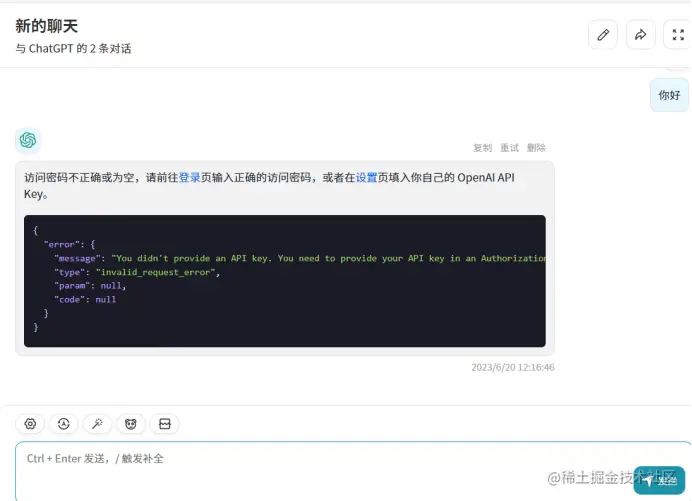Toggle fullscreen with the expand icon
692x501 pixels.
[x=677, y=34]
